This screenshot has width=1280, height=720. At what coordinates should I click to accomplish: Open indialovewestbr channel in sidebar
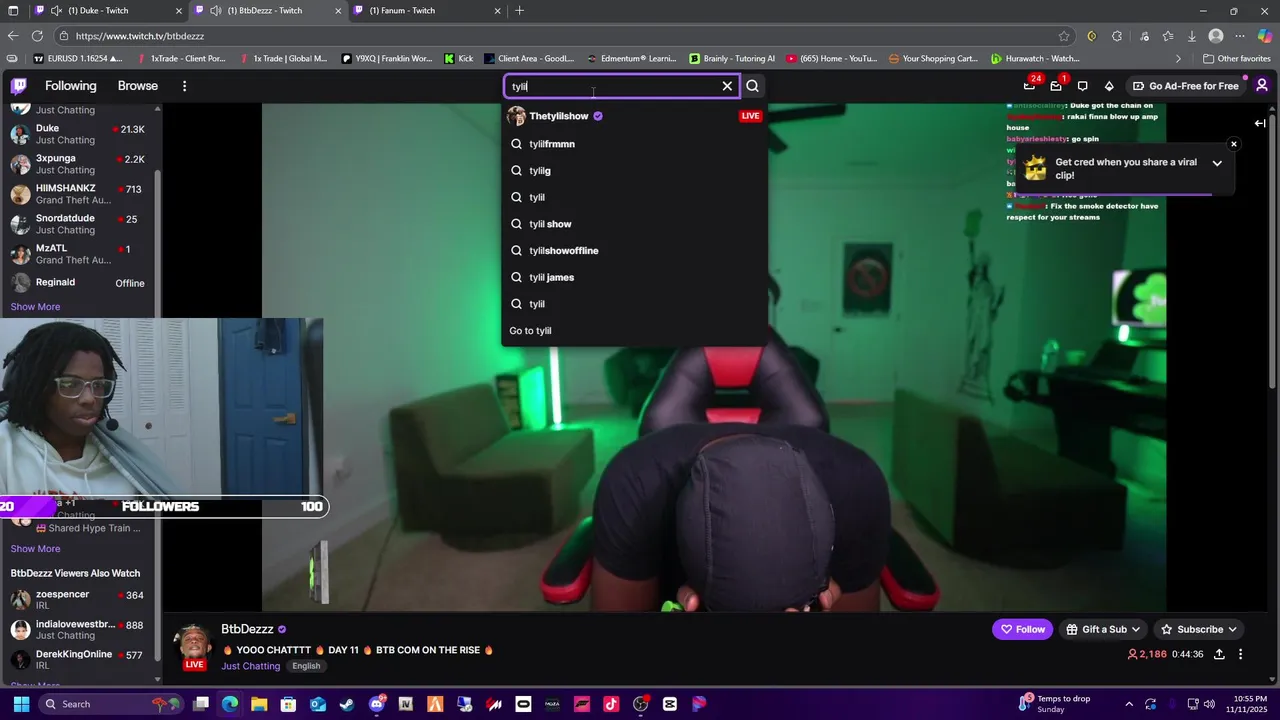(x=78, y=630)
